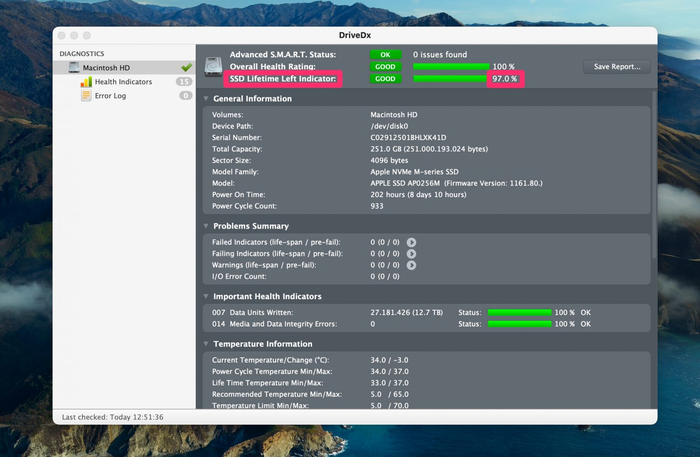Click the SSD Lifetime Left progress bar
Viewport: 700px width, 457px height.
coord(450,79)
